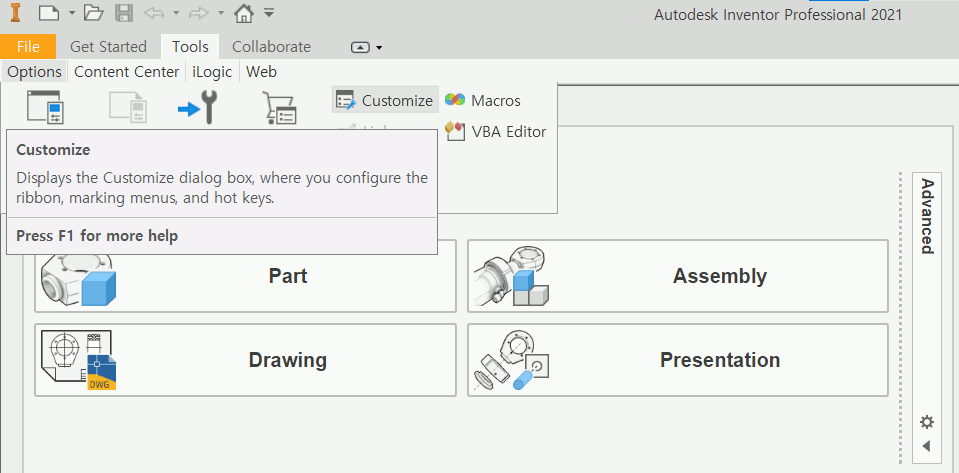The height and width of the screenshot is (473, 959).
Task: Click the vertical Advanced panel label
Action: coord(928,216)
